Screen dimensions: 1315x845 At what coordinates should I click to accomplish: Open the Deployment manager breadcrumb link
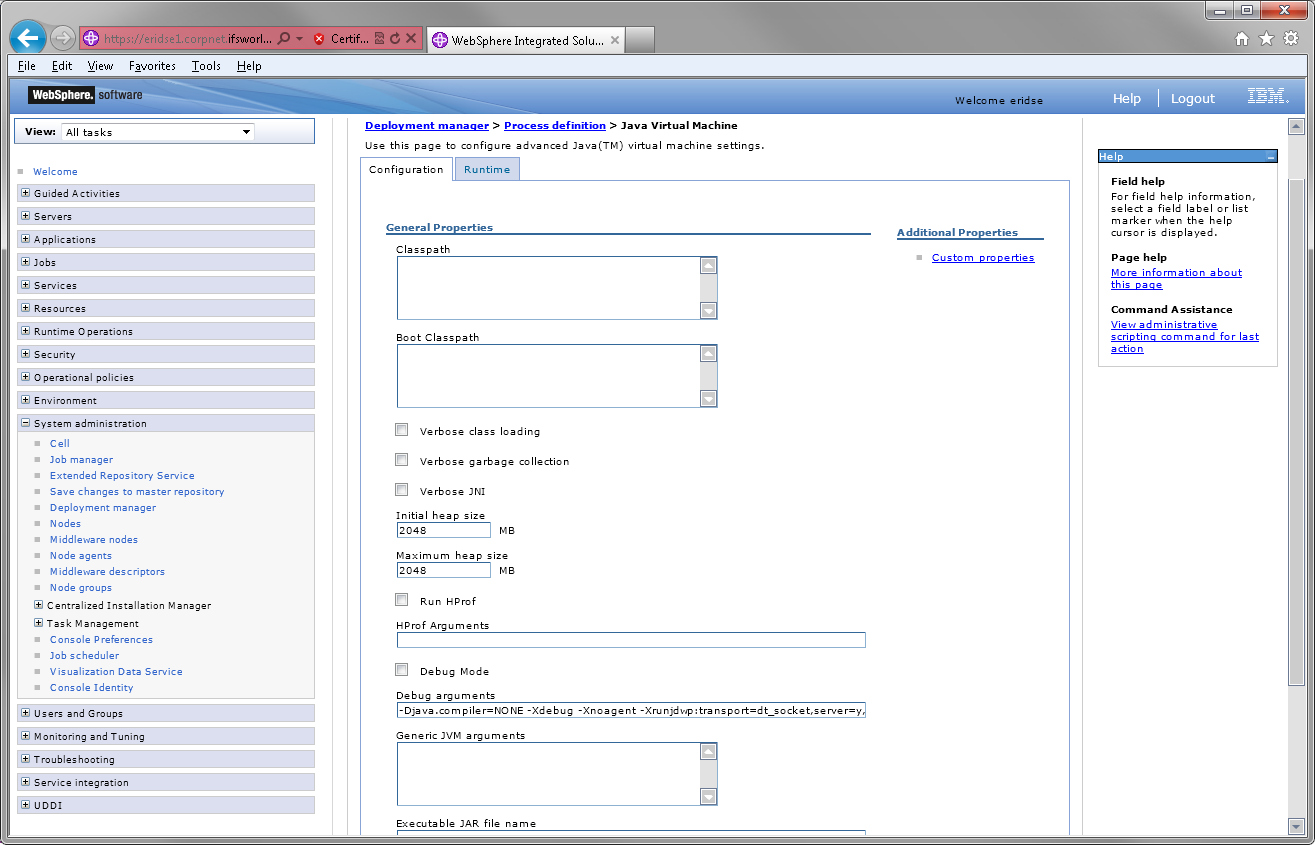(427, 126)
